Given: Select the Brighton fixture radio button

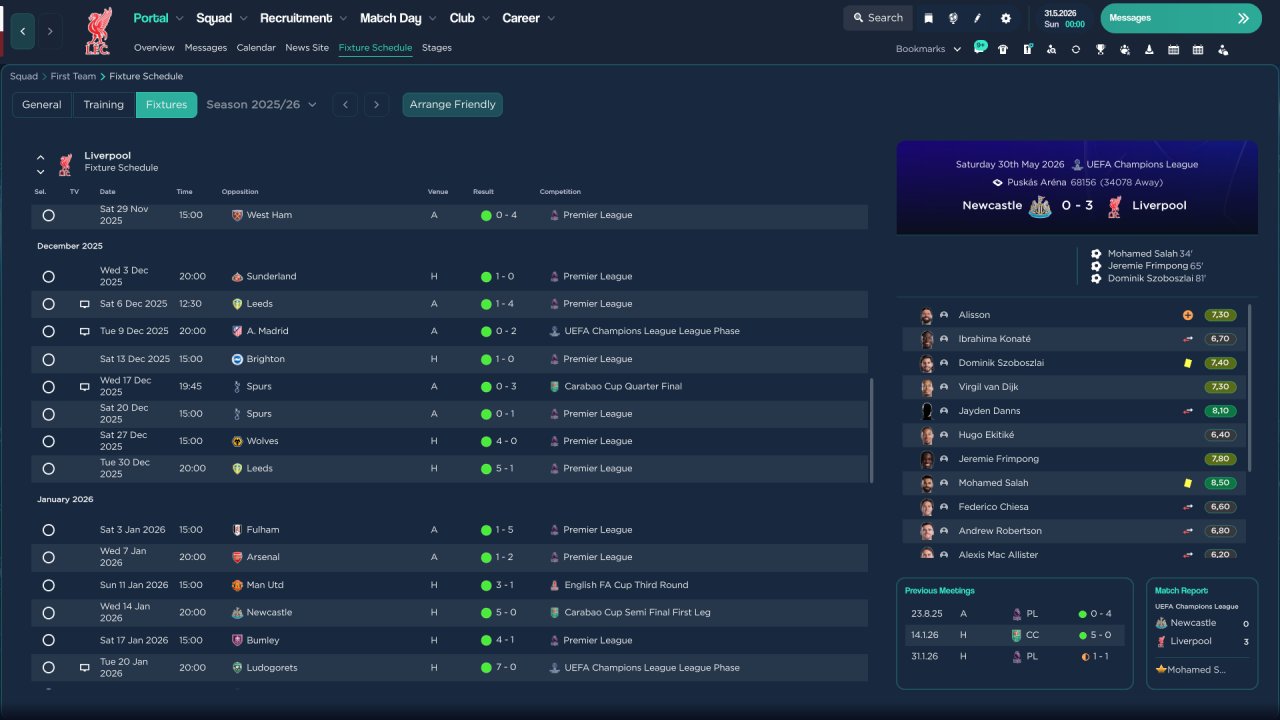Looking at the screenshot, I should click(x=48, y=359).
